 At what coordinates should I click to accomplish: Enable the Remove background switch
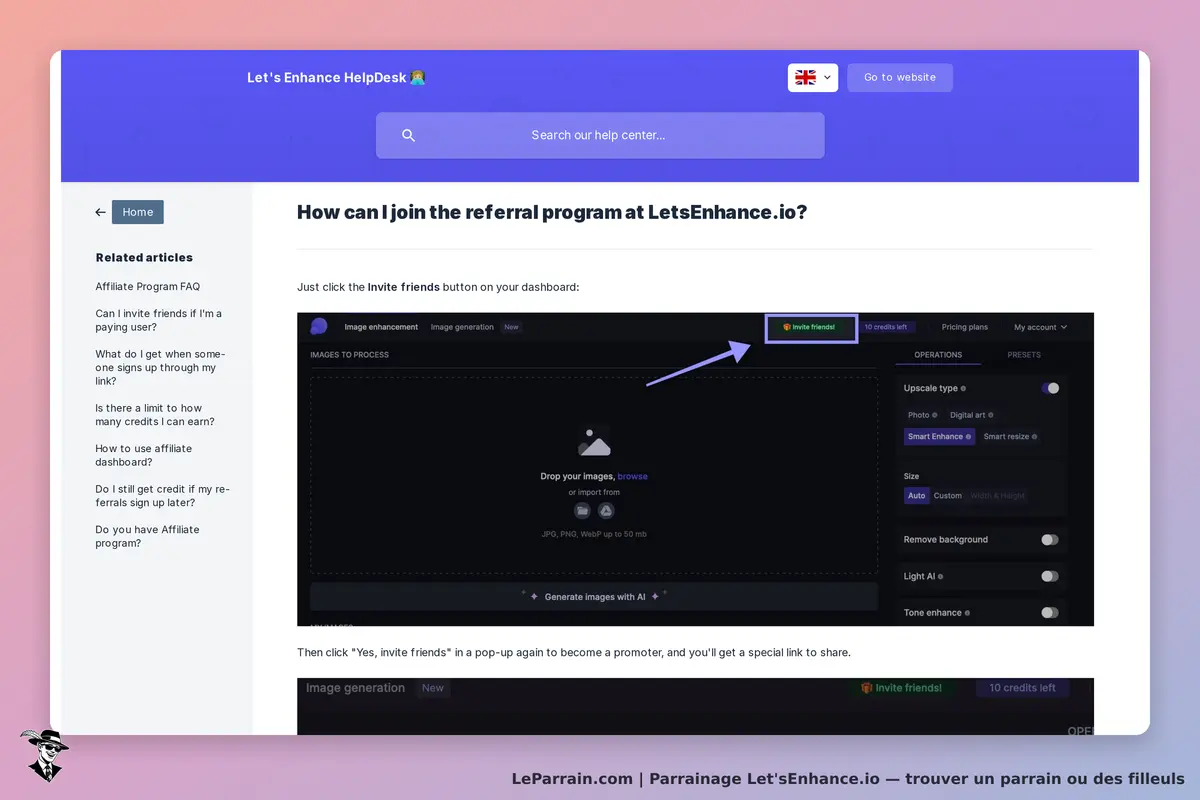coord(1050,540)
